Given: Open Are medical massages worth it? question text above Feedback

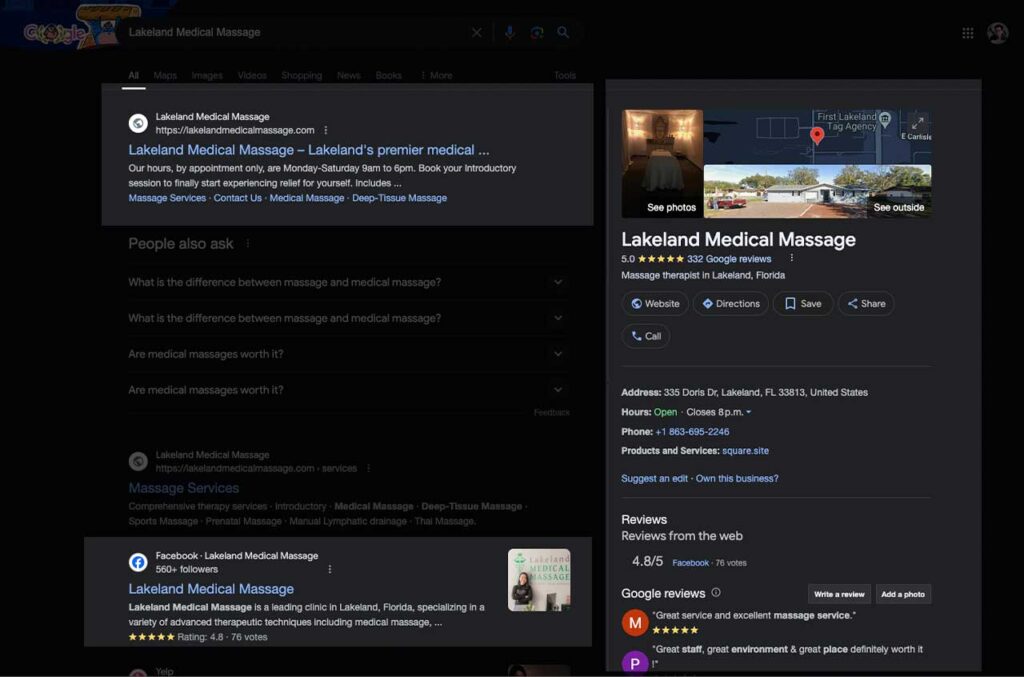Looking at the screenshot, I should (x=206, y=390).
